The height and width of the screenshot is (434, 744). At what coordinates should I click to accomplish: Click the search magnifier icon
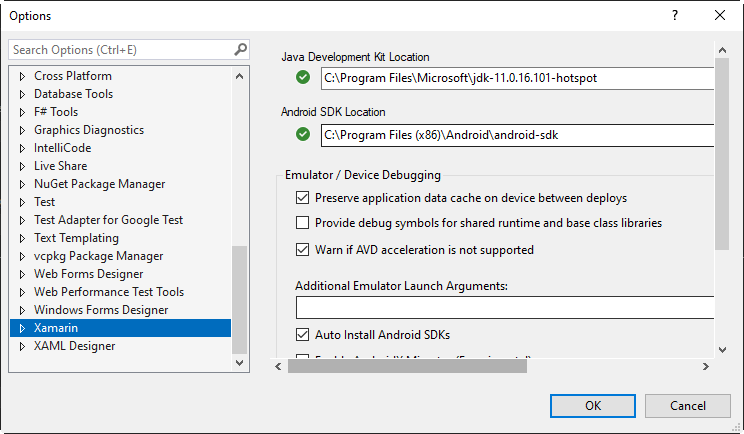click(241, 49)
